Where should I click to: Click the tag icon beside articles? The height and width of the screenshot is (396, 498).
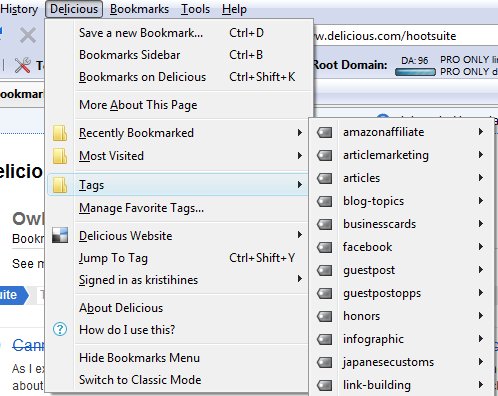(x=325, y=178)
